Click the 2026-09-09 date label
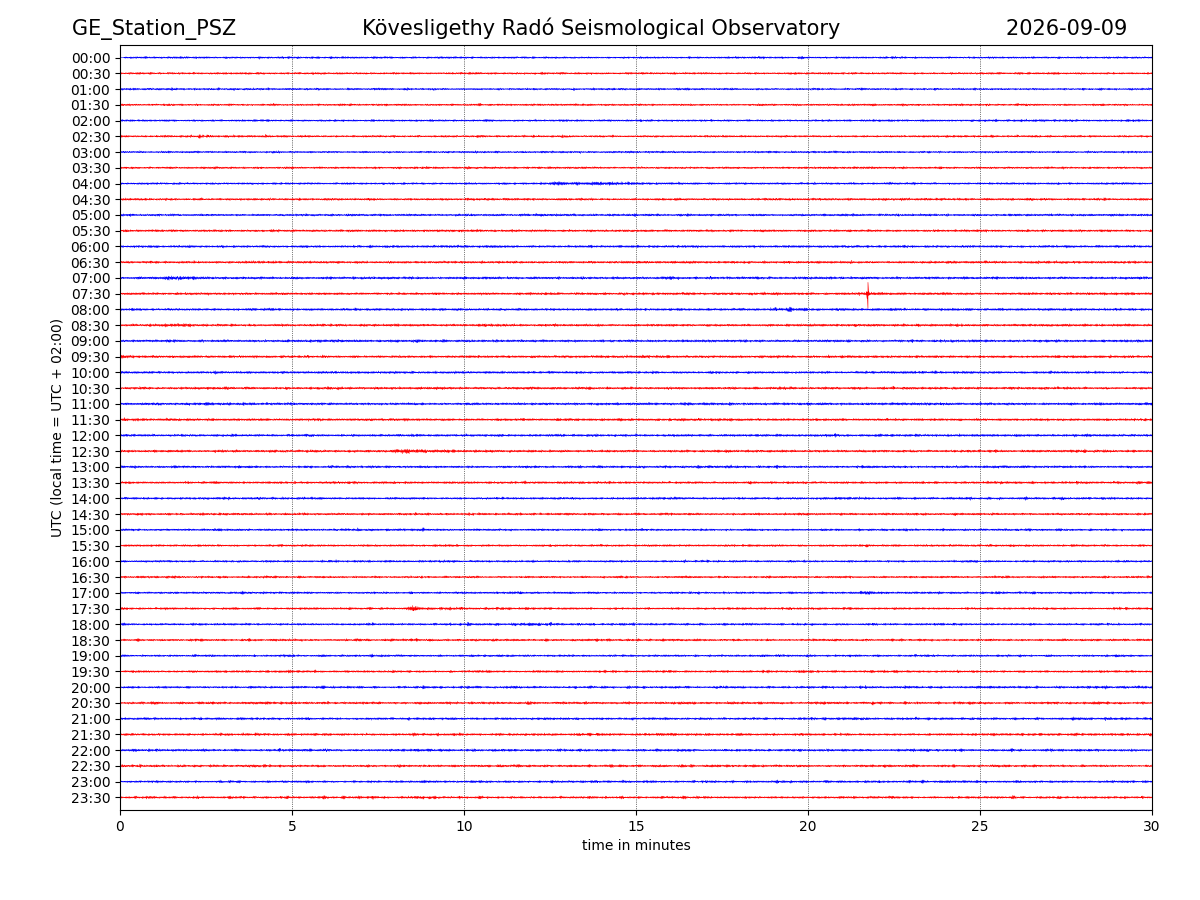The image size is (1200, 900). [x=1066, y=28]
